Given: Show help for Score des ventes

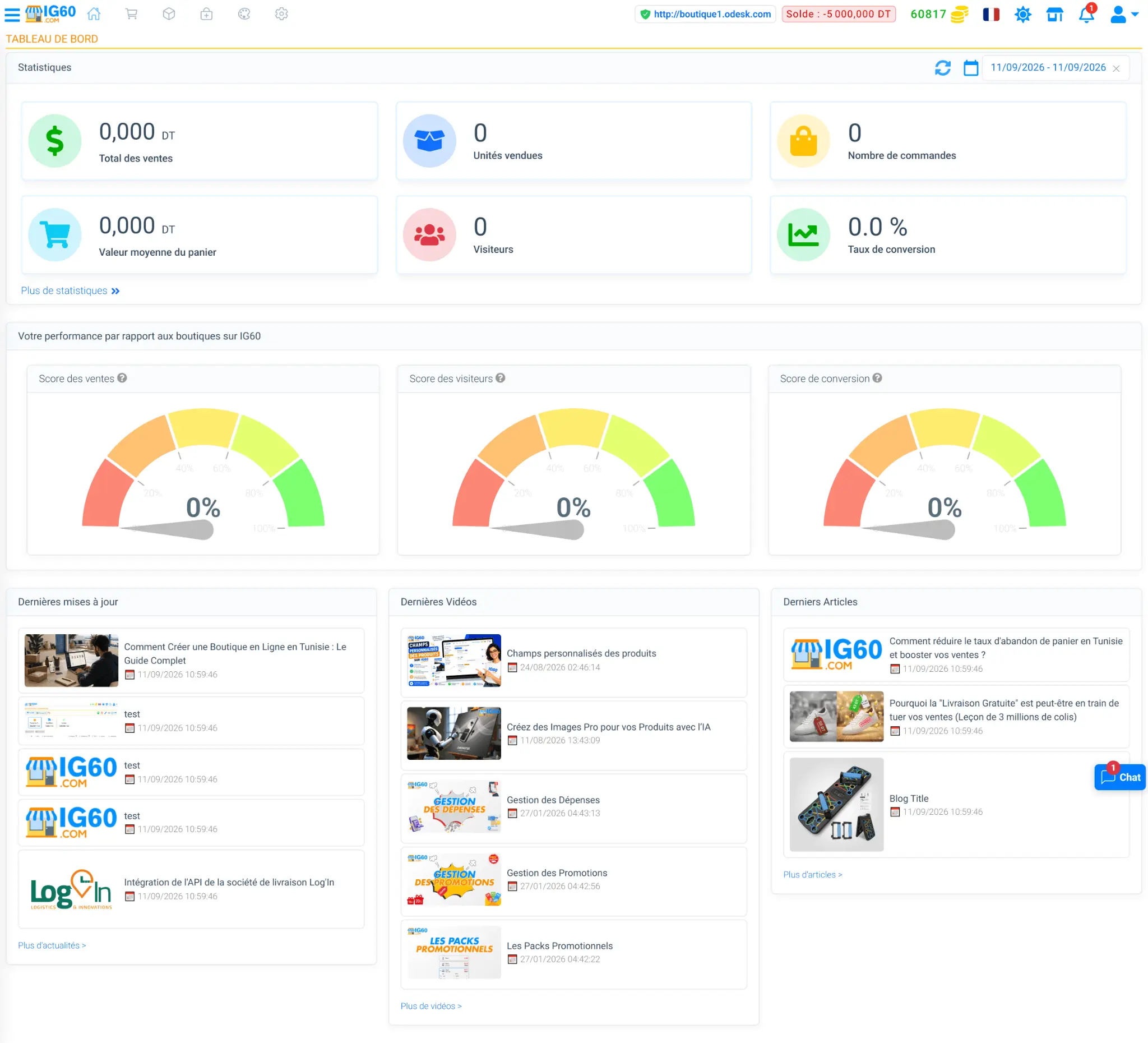Looking at the screenshot, I should click(x=122, y=379).
